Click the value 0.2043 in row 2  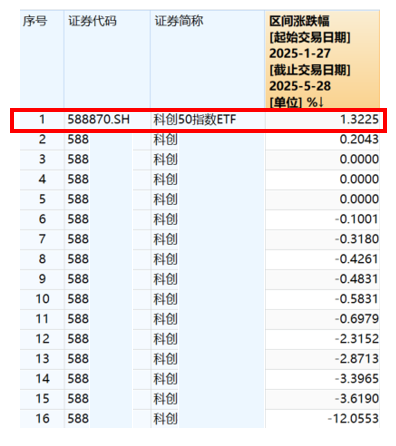click(359, 139)
